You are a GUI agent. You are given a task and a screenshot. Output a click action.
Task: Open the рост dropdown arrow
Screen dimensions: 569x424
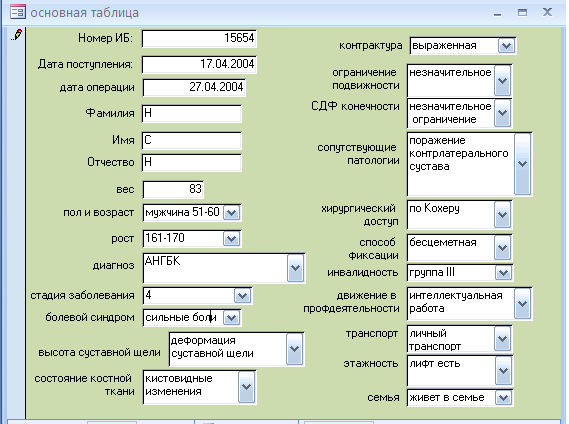[232, 239]
